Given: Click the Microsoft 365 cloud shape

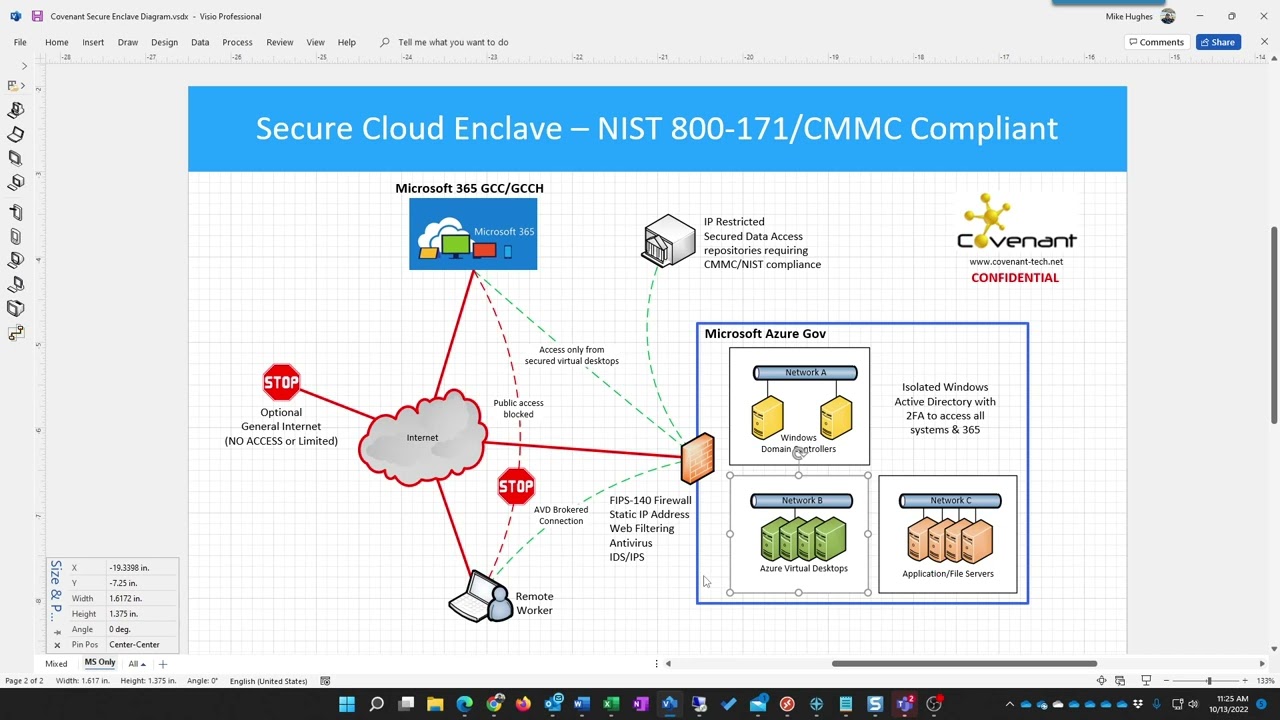Looking at the screenshot, I should pyautogui.click(x=473, y=234).
